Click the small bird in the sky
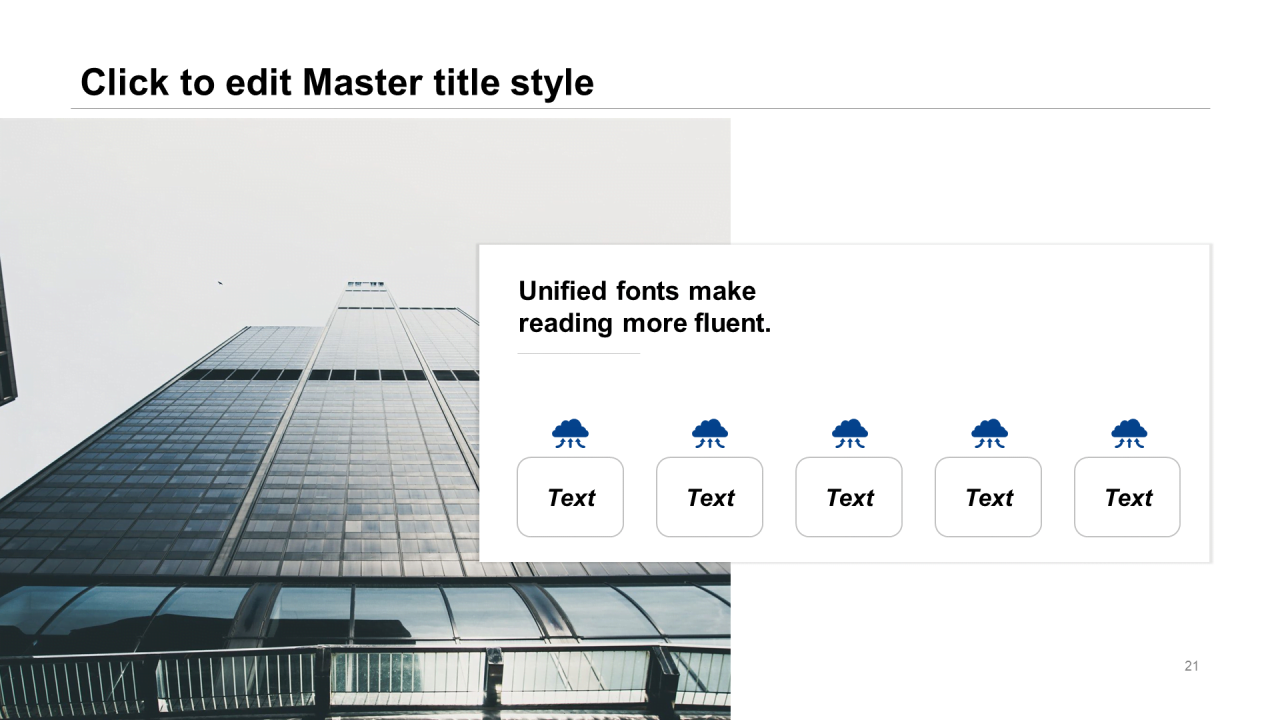 (220, 284)
